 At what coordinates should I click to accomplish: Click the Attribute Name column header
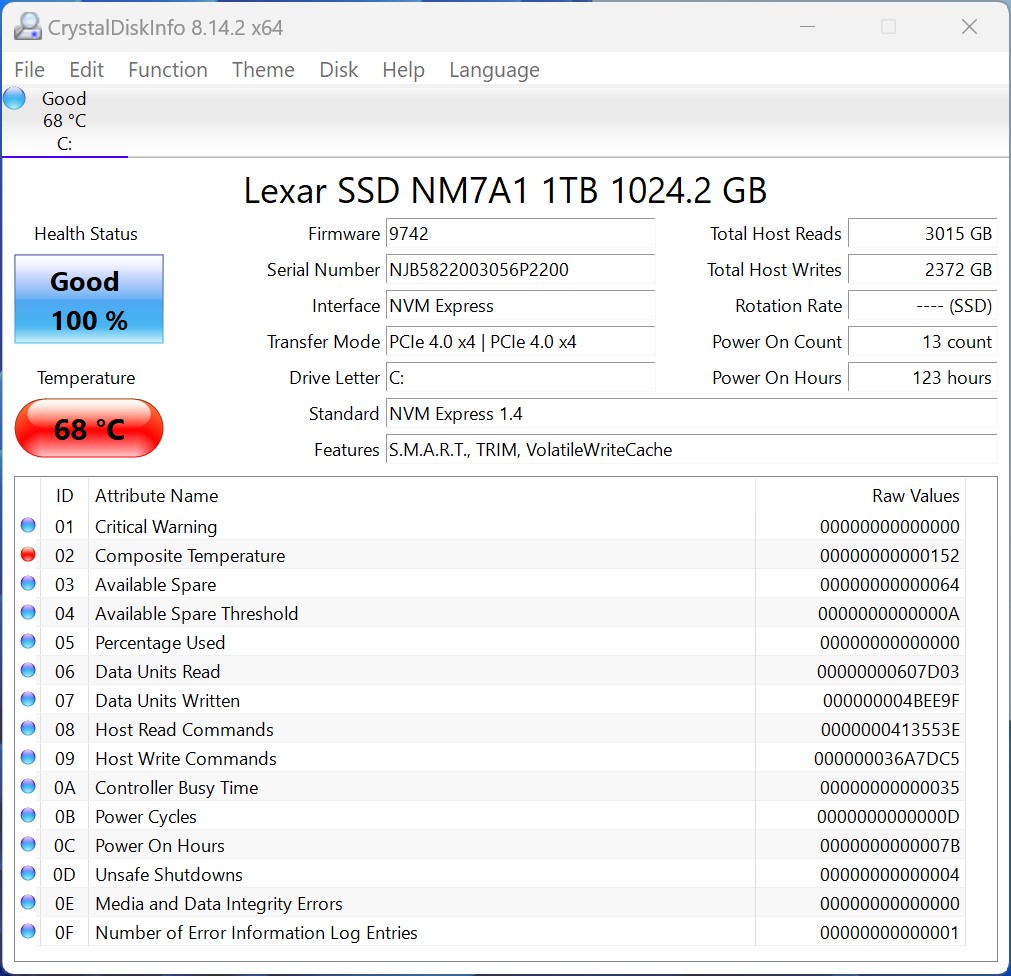point(156,496)
